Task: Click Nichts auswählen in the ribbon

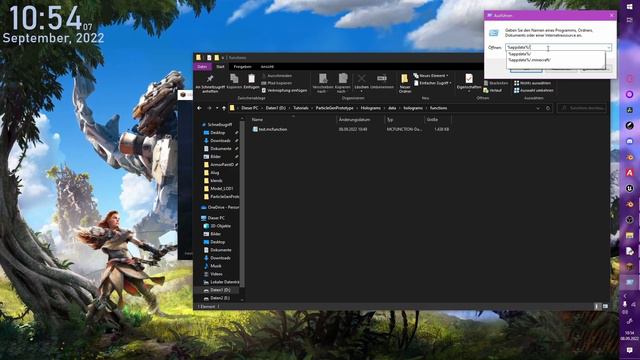Action: point(532,83)
